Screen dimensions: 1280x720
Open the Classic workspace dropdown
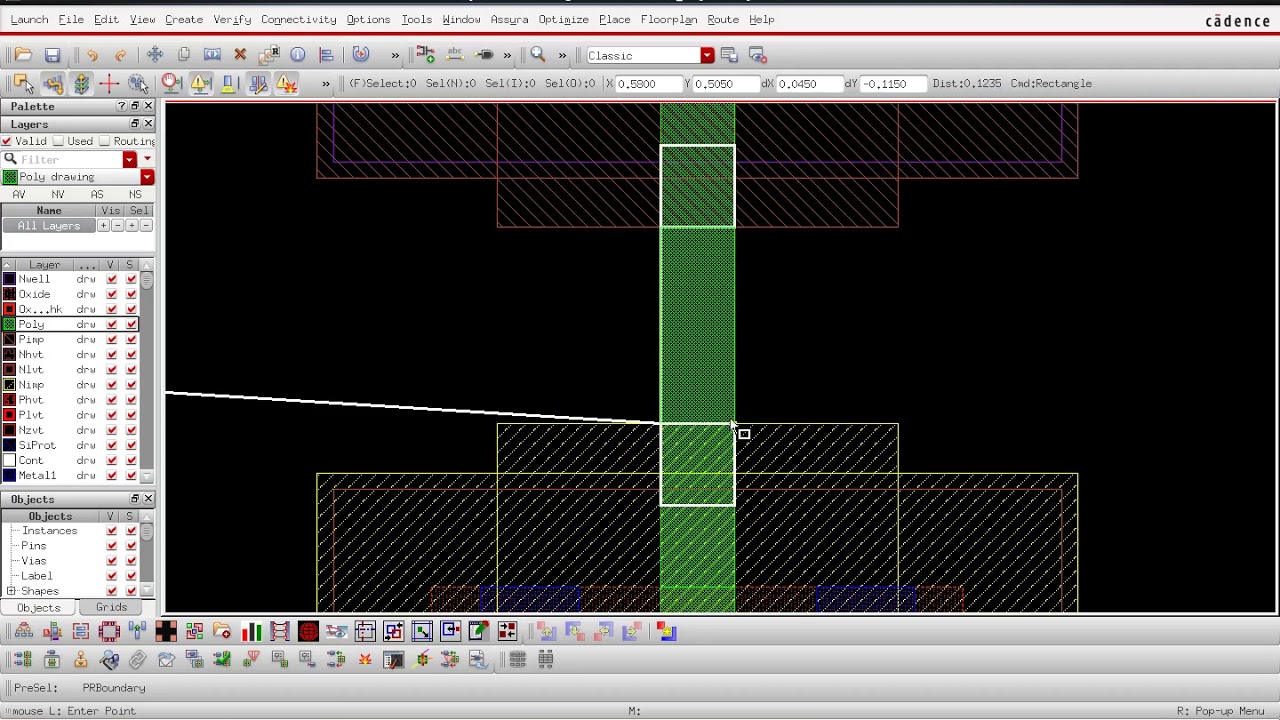[x=707, y=55]
